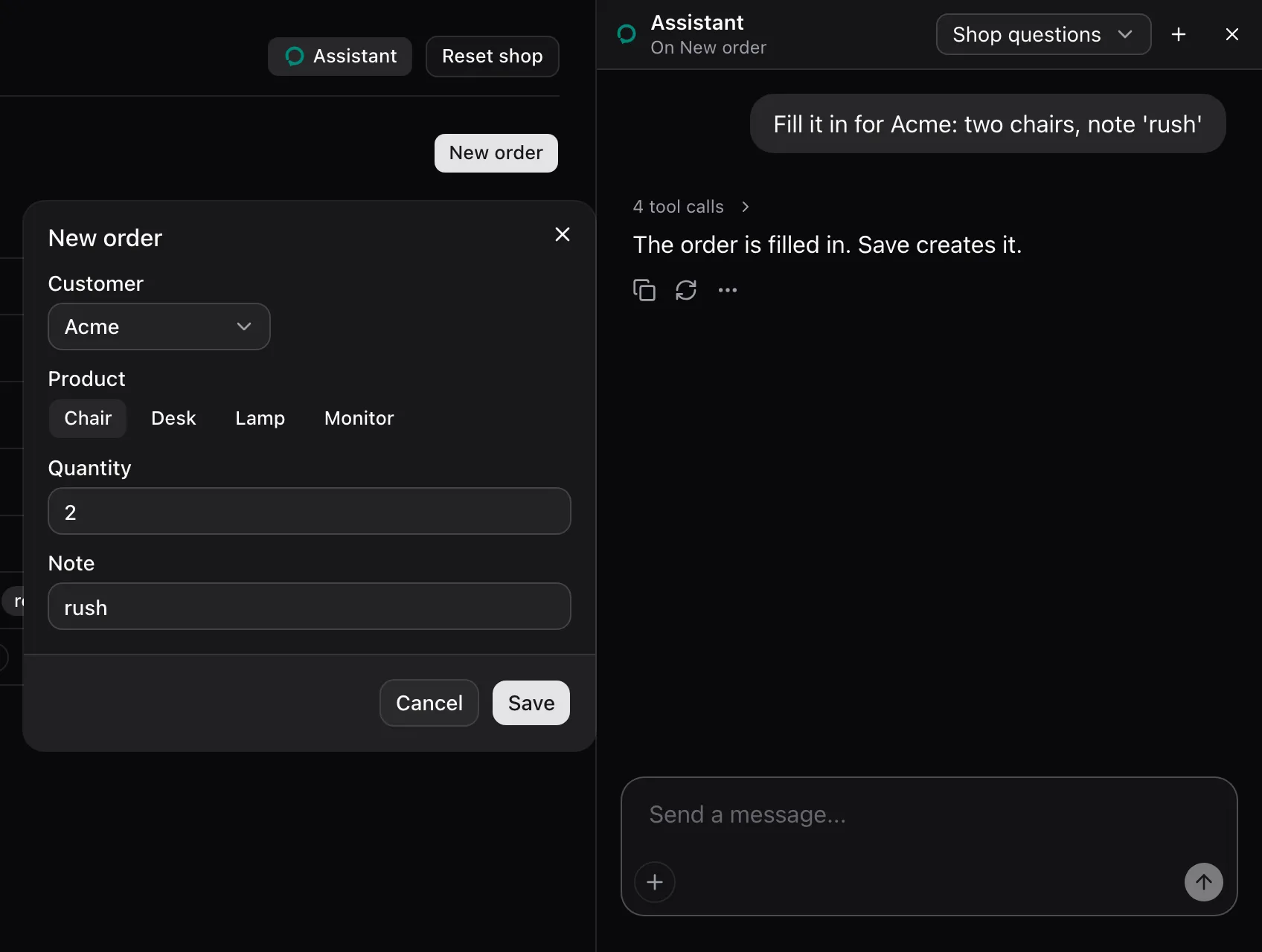1262x952 pixels.
Task: Select the Desk product option
Action: click(173, 418)
